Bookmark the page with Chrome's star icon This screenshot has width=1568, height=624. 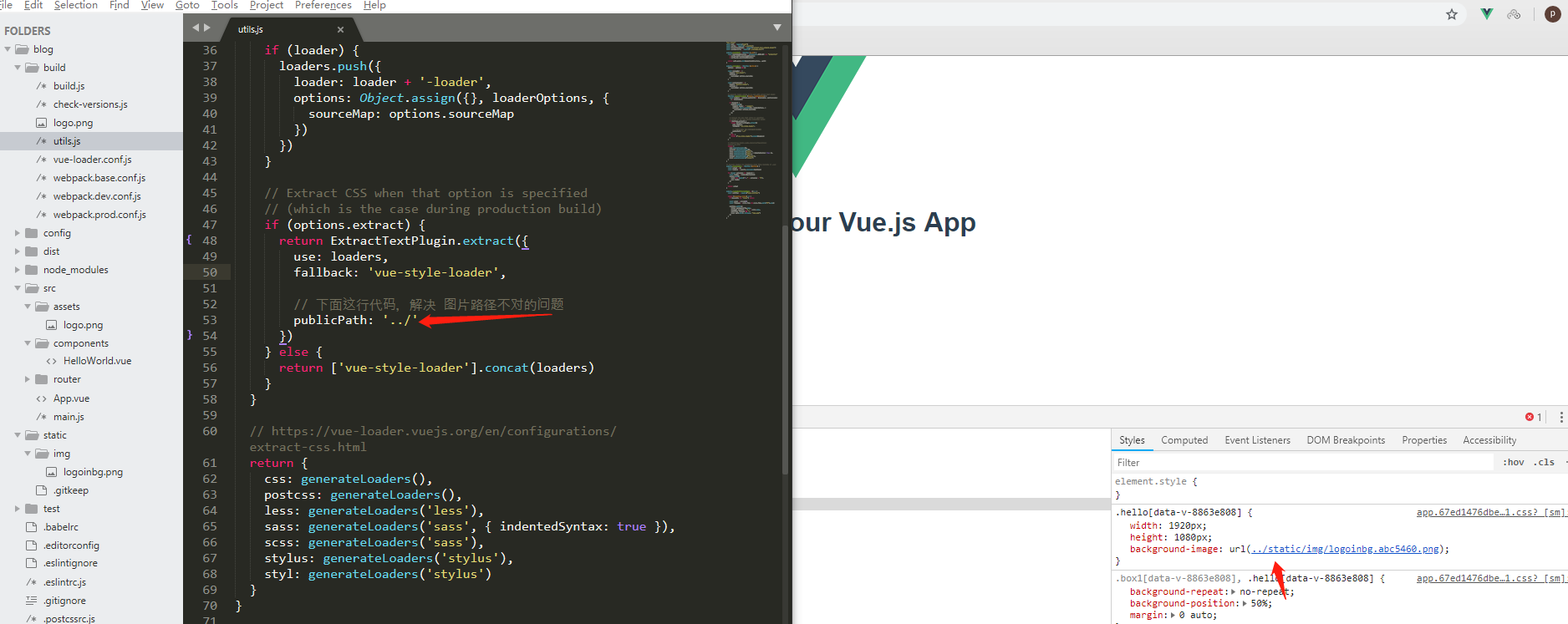(x=1452, y=14)
